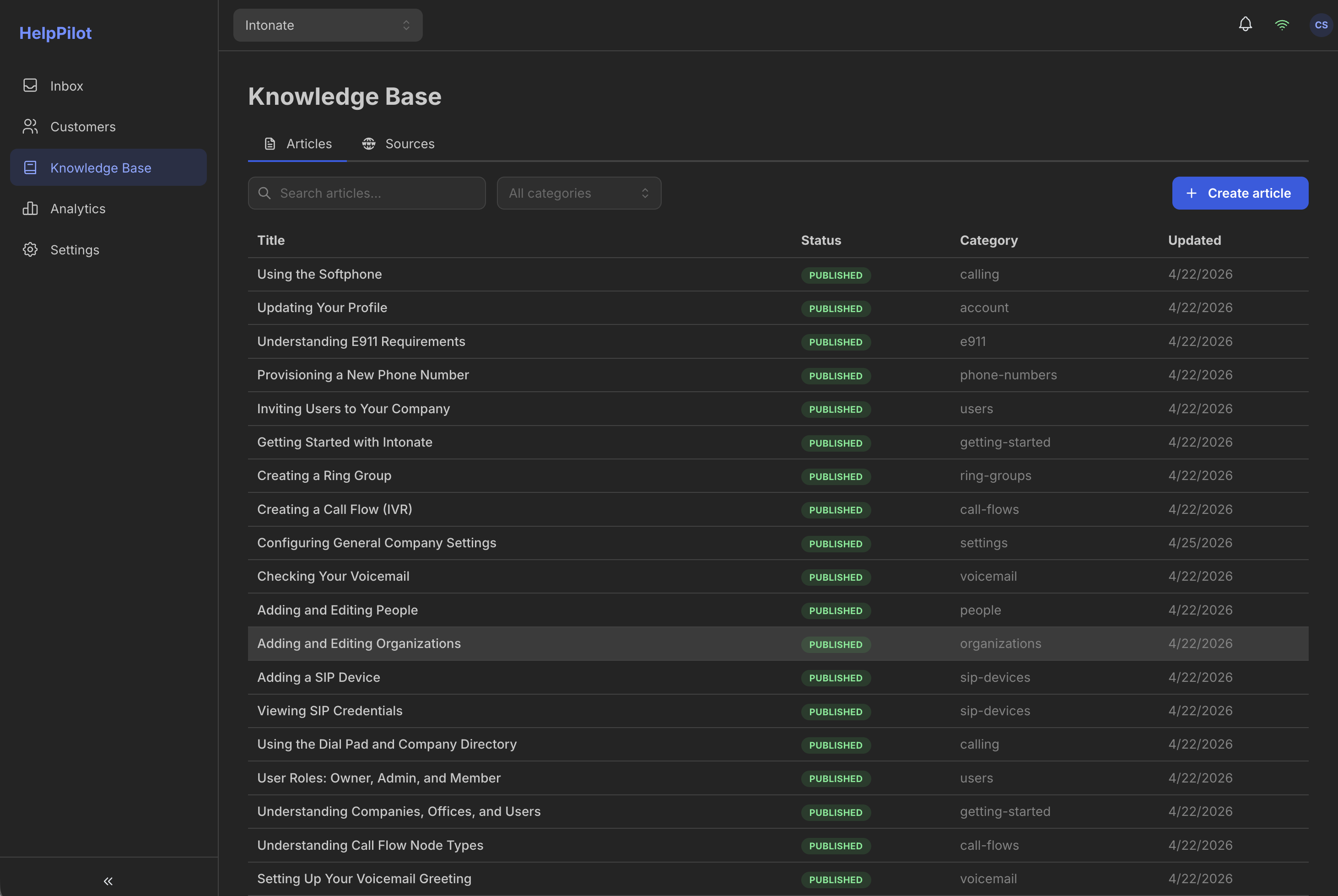
Task: Open the Inbox tray icon
Action: click(30, 86)
